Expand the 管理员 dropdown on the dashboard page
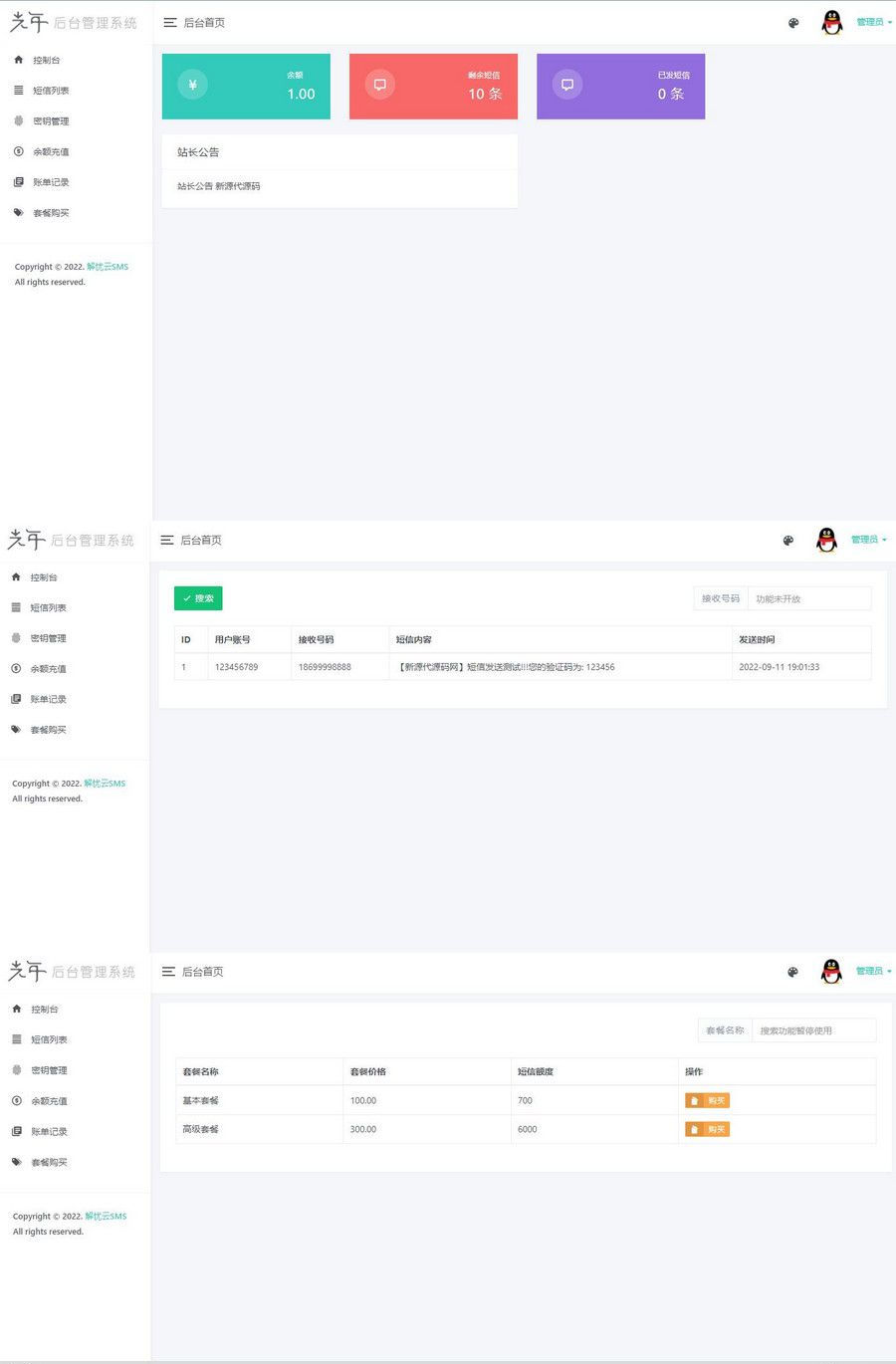The image size is (896, 1364). pyautogui.click(x=873, y=22)
